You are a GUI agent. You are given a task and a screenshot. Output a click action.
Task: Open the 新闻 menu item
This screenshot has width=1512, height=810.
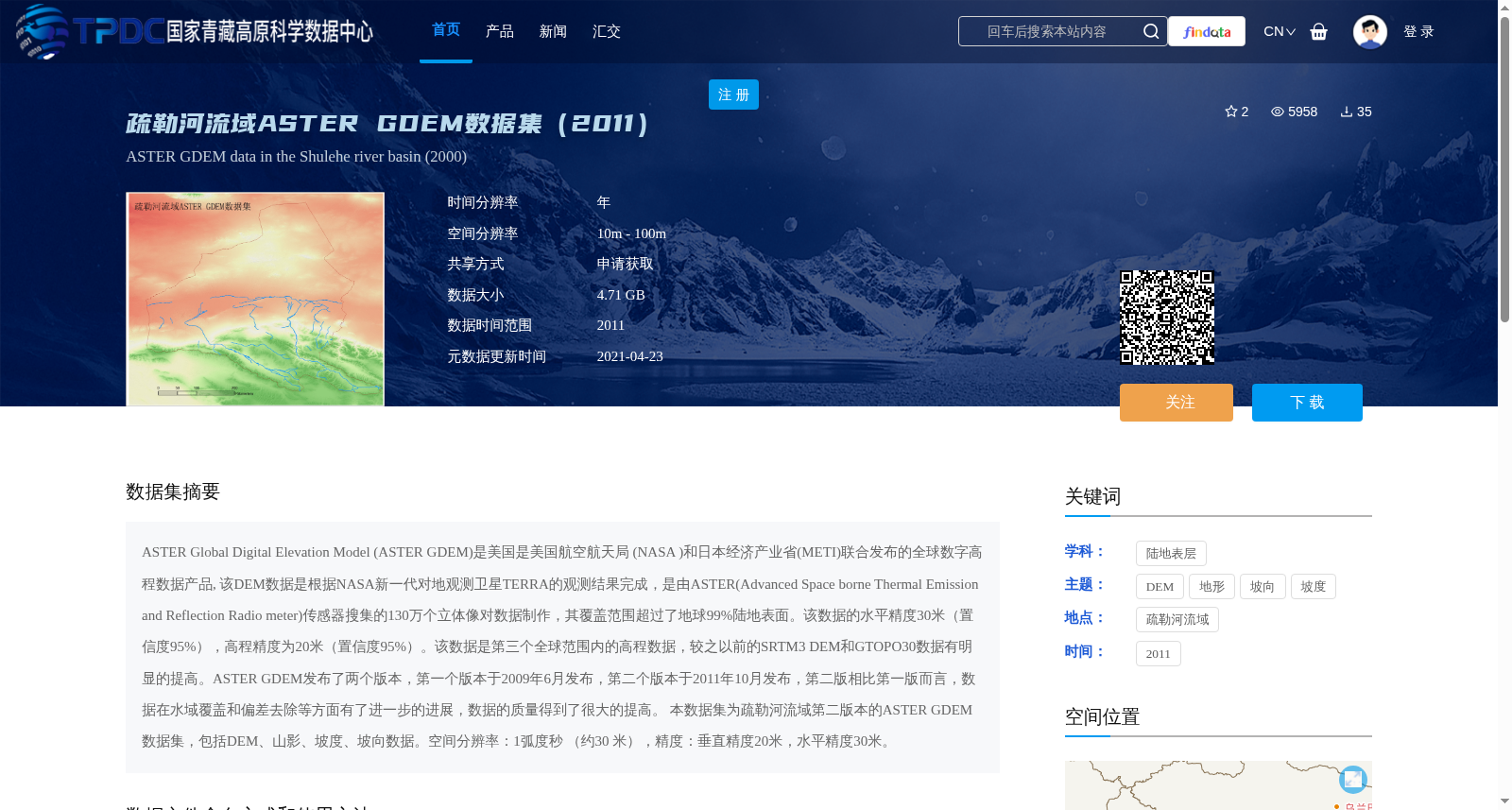553,31
